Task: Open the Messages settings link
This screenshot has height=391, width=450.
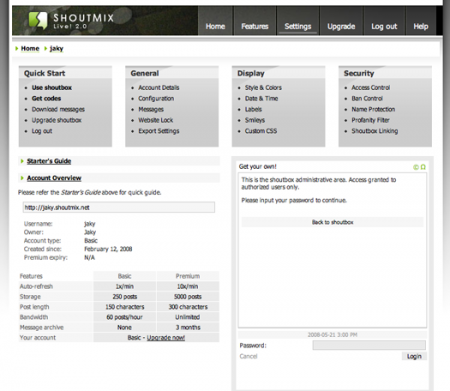Action: click(x=151, y=109)
